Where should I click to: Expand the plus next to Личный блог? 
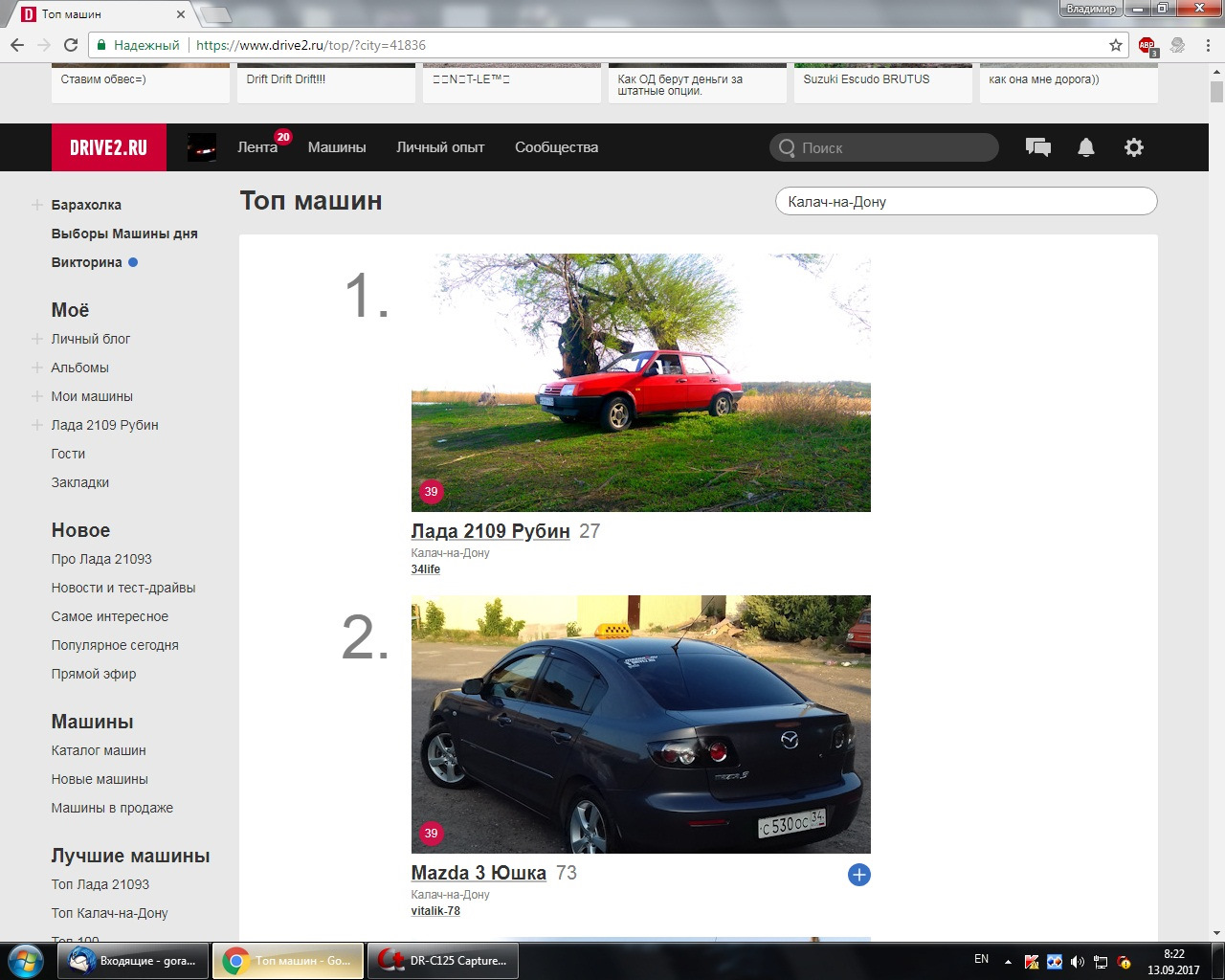click(x=37, y=339)
